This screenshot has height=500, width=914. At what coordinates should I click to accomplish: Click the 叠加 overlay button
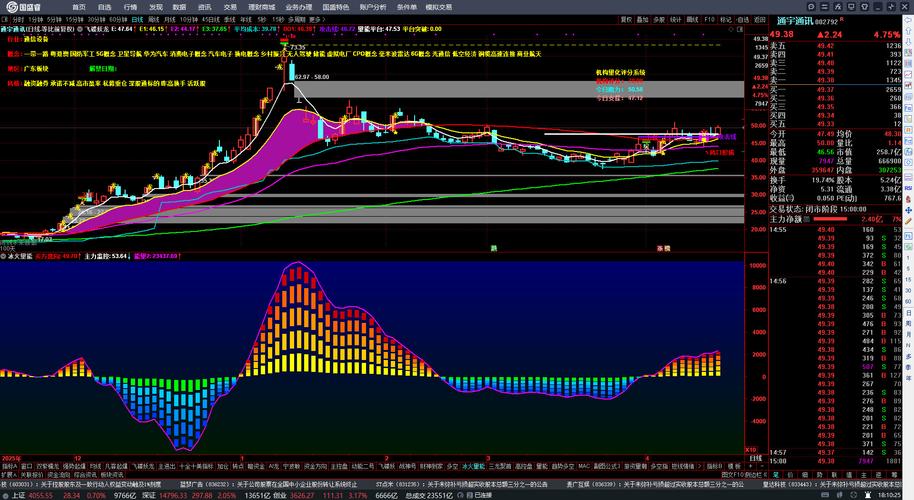click(x=642, y=19)
